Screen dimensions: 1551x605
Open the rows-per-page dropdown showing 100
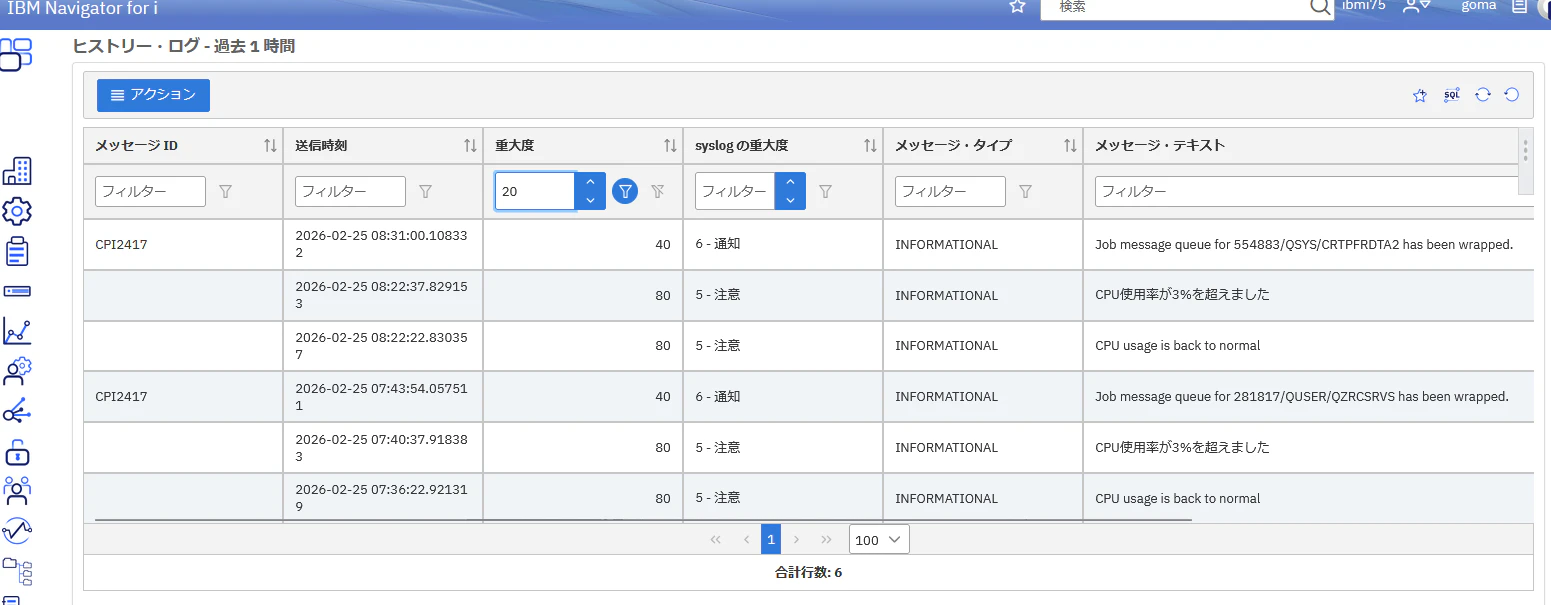pos(879,540)
